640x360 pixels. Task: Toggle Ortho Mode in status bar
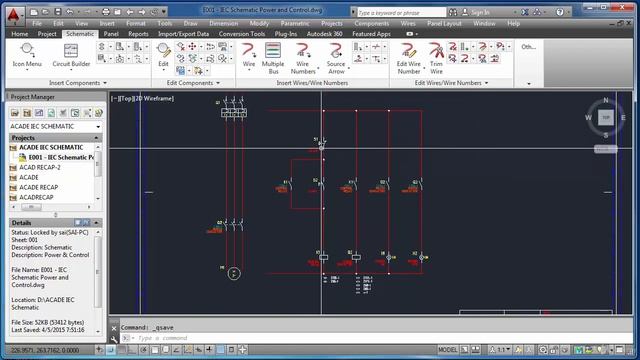133,350
